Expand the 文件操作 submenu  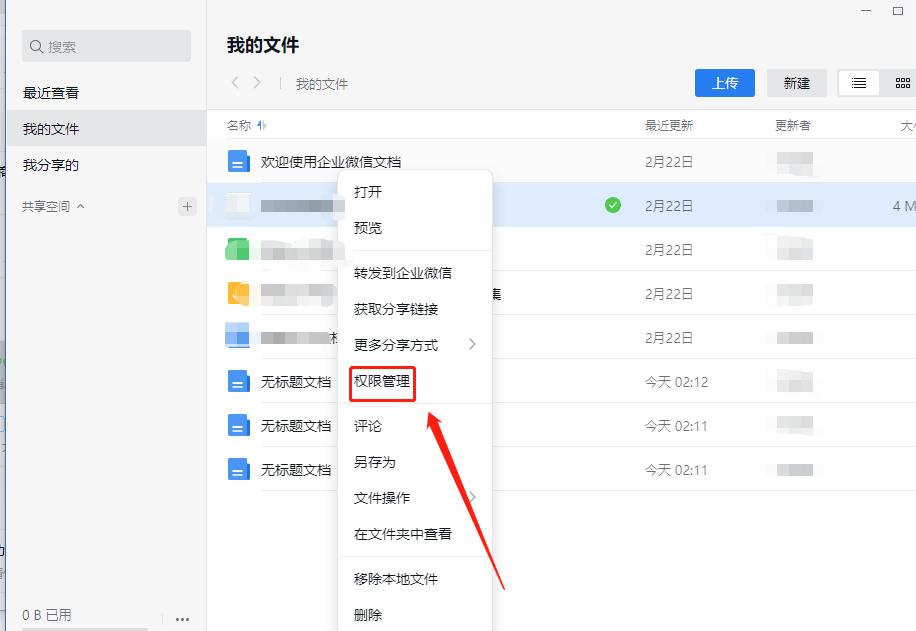click(381, 497)
